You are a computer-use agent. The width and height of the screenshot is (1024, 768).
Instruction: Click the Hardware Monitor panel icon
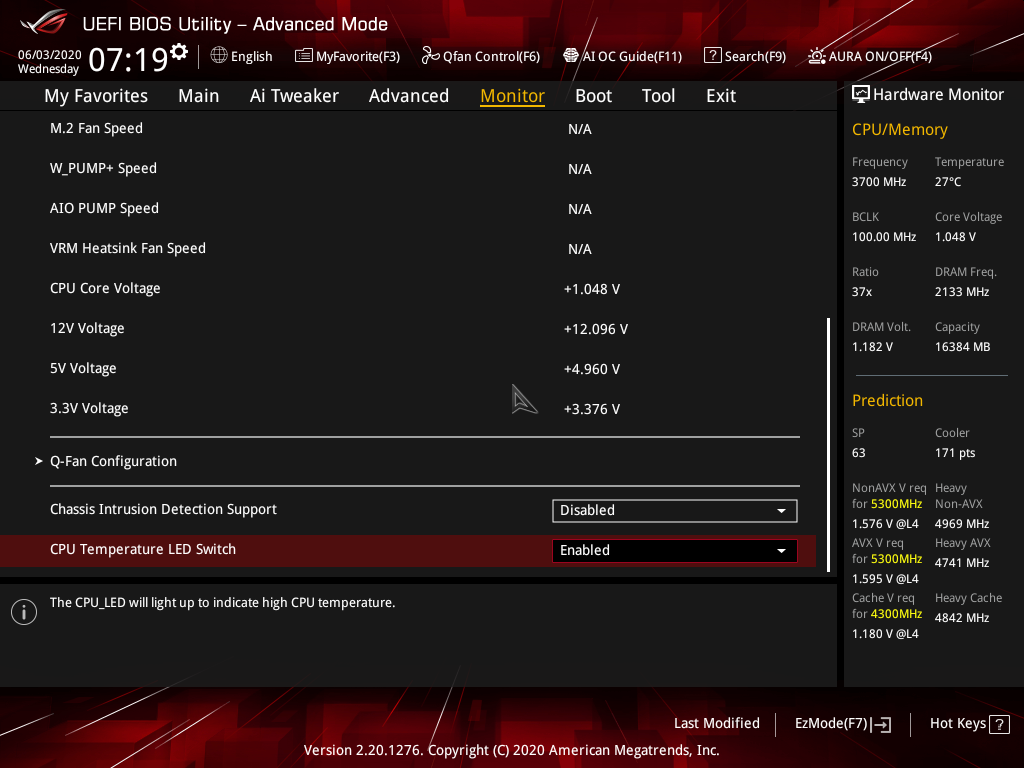tap(861, 93)
